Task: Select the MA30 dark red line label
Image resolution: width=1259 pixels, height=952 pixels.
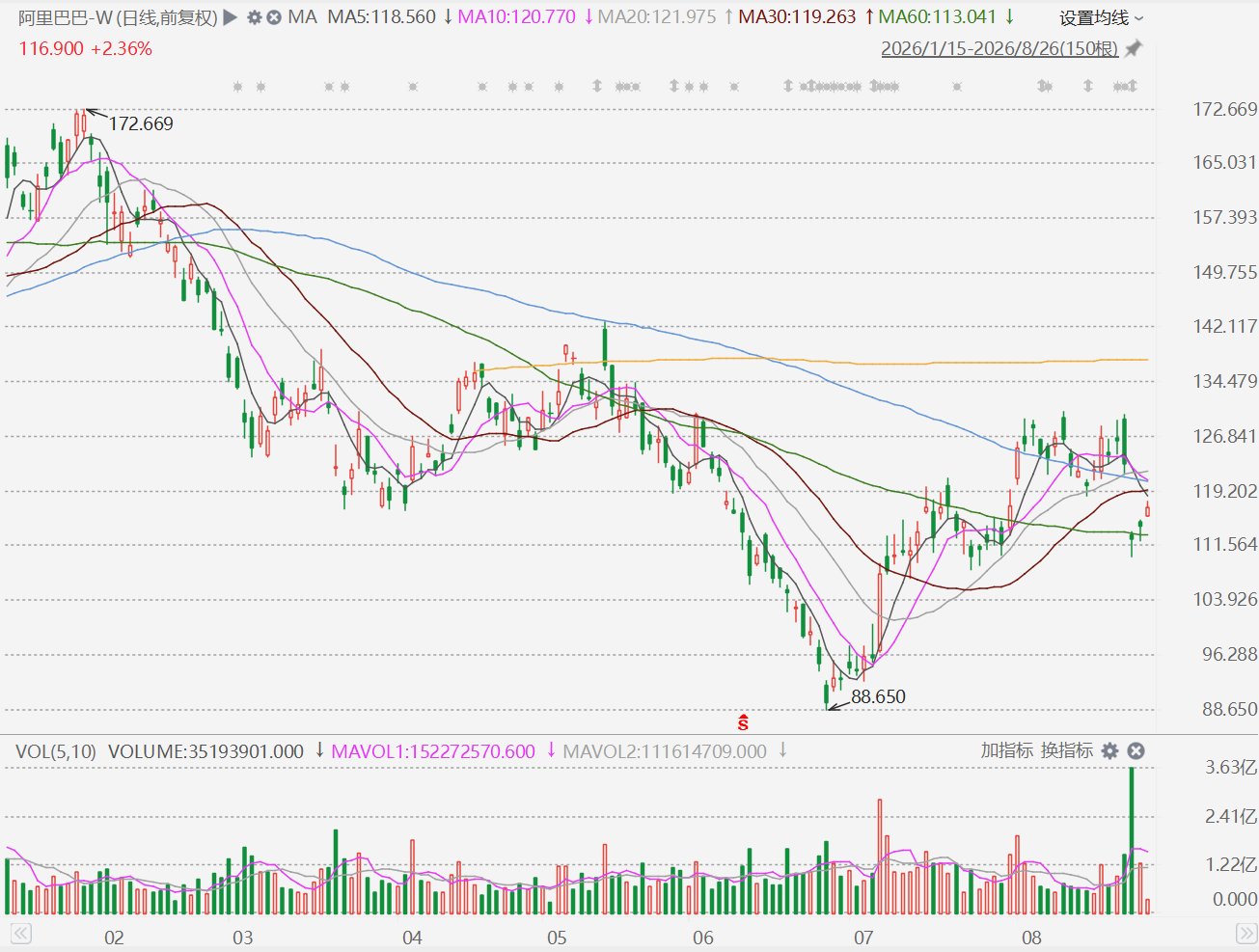Action: click(797, 17)
